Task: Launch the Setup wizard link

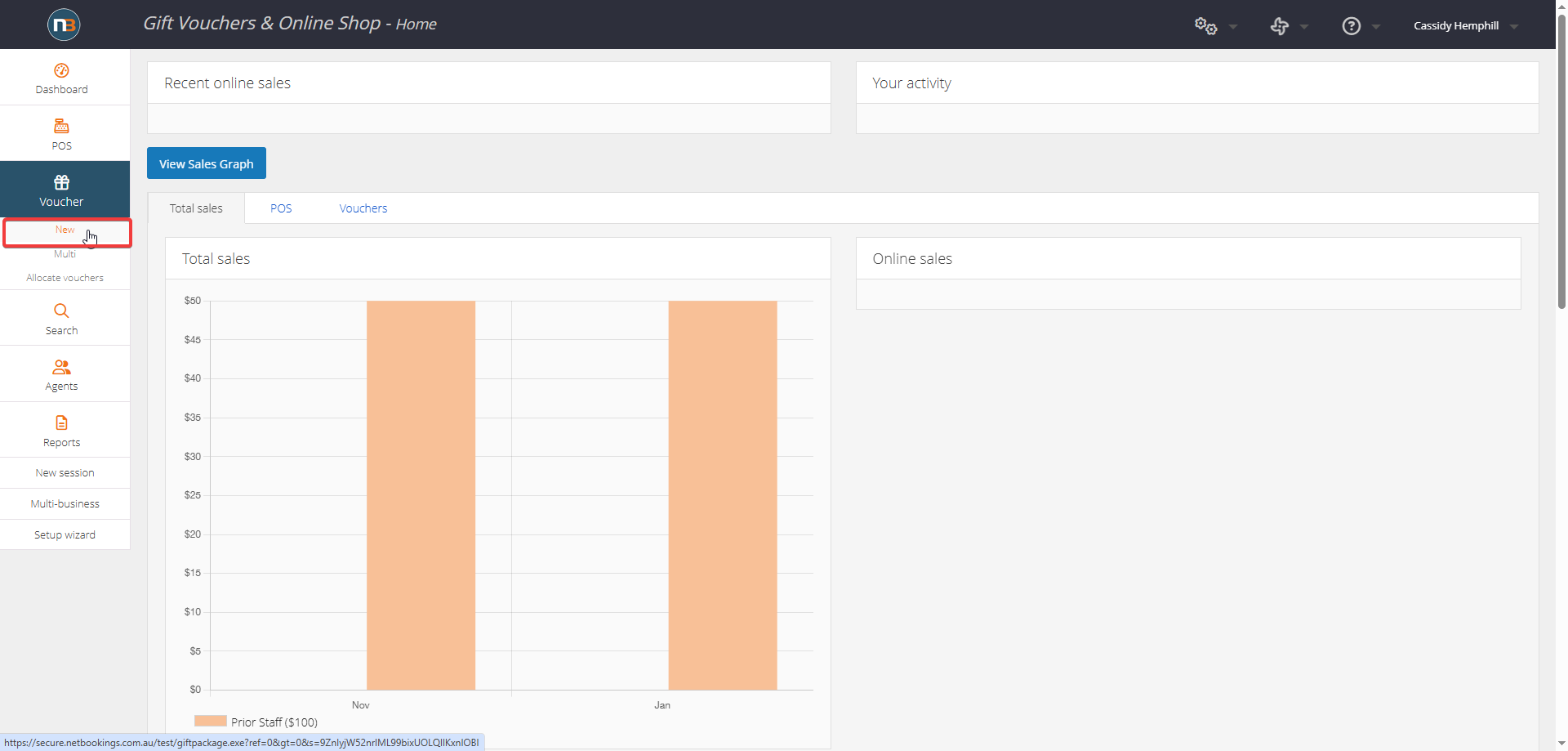Action: [x=65, y=535]
